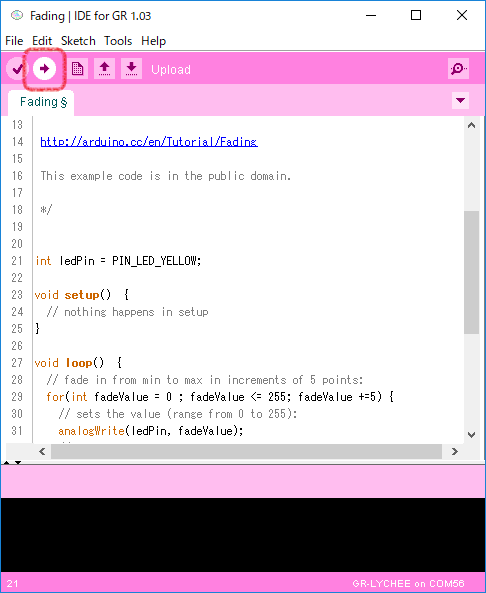Click the 'void setup()' line
486x593 pixels.
pyautogui.click(x=82, y=295)
